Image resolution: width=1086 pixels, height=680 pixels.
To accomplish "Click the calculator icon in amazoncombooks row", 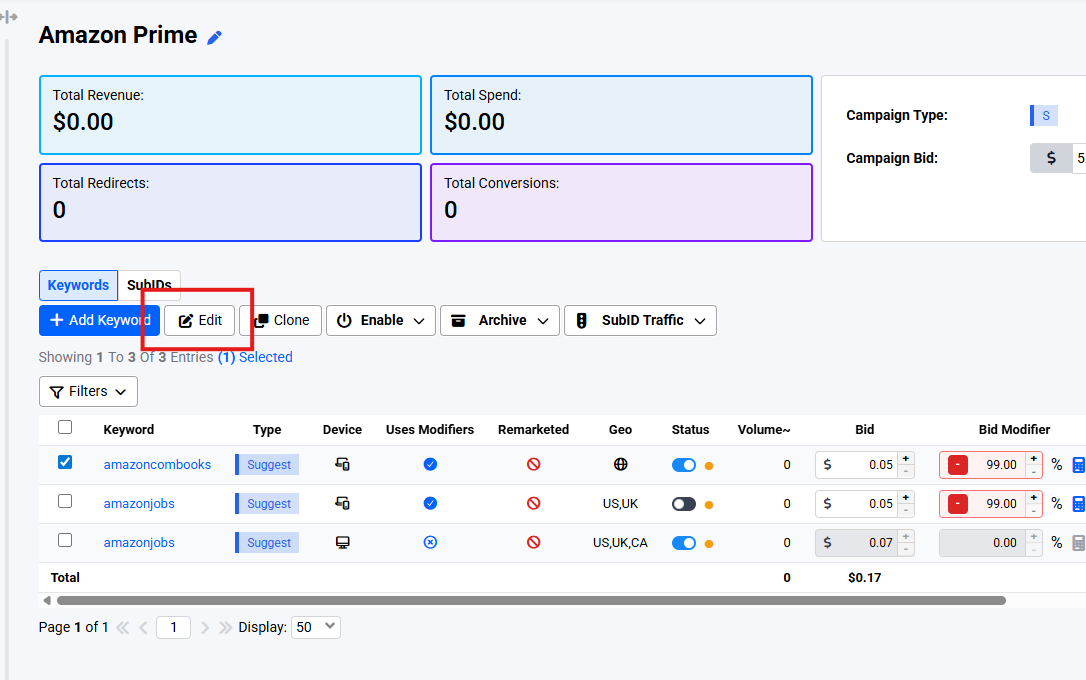I will tap(1078, 465).
